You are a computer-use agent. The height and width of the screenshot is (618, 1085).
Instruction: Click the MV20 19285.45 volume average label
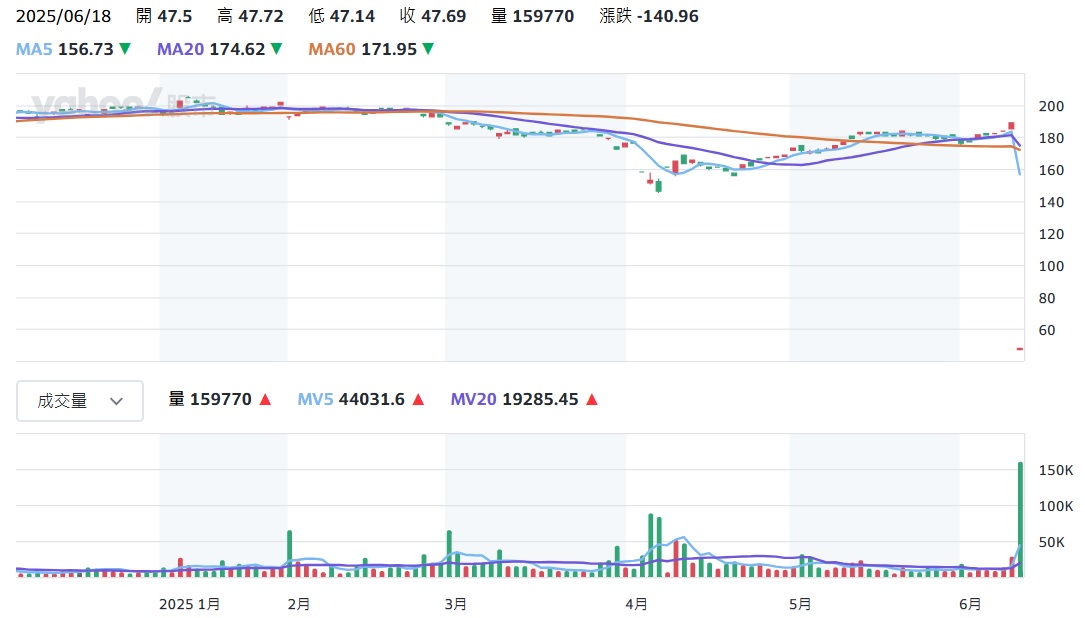pyautogui.click(x=524, y=399)
